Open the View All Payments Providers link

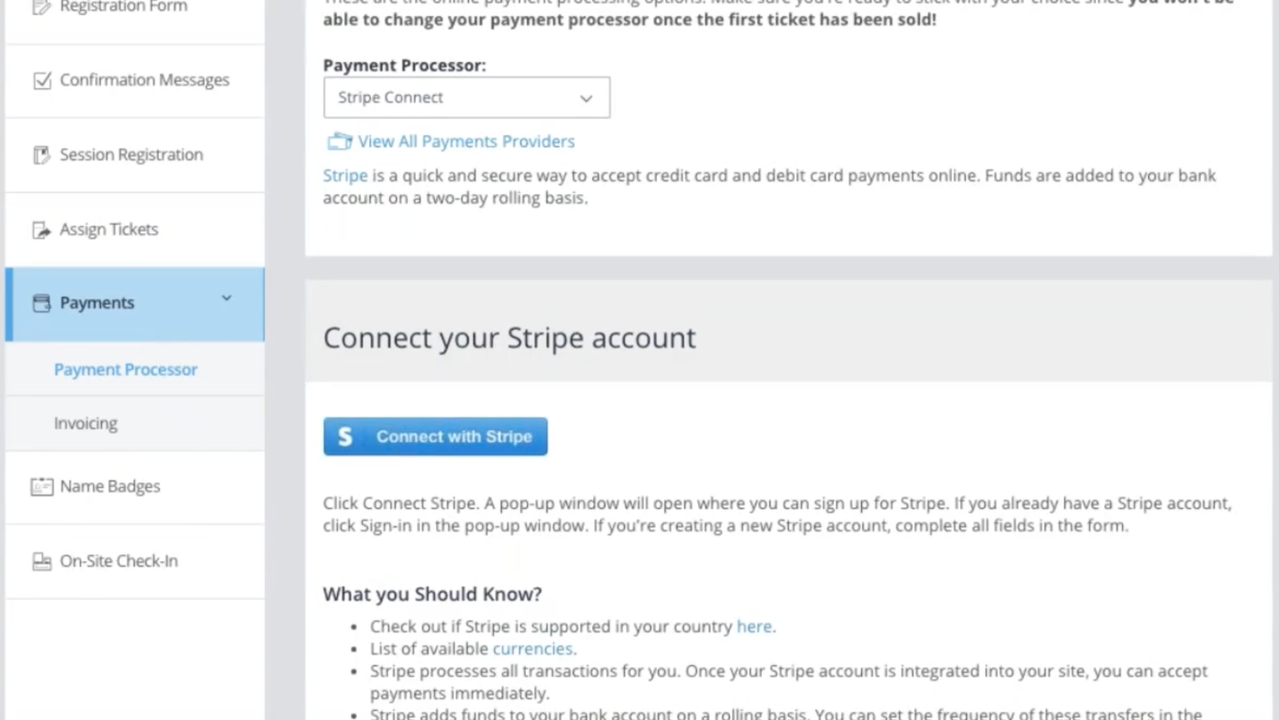[x=466, y=141]
